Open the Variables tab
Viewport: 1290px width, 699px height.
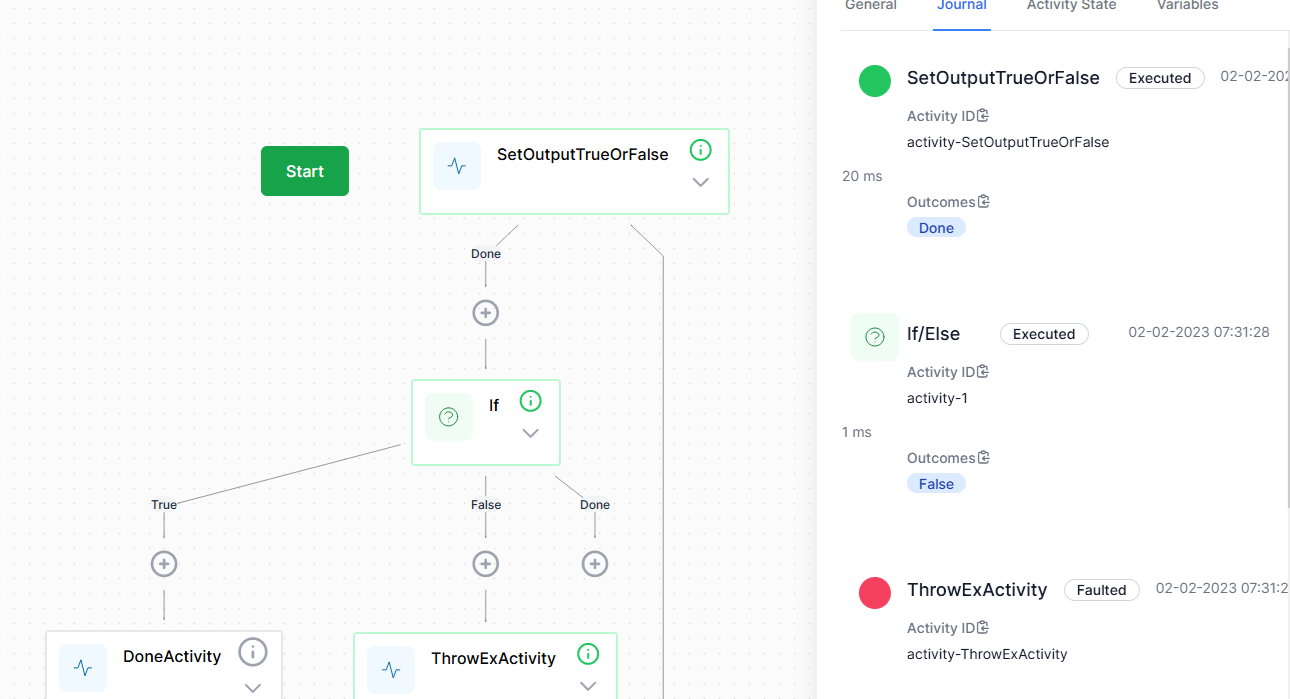[x=1188, y=6]
